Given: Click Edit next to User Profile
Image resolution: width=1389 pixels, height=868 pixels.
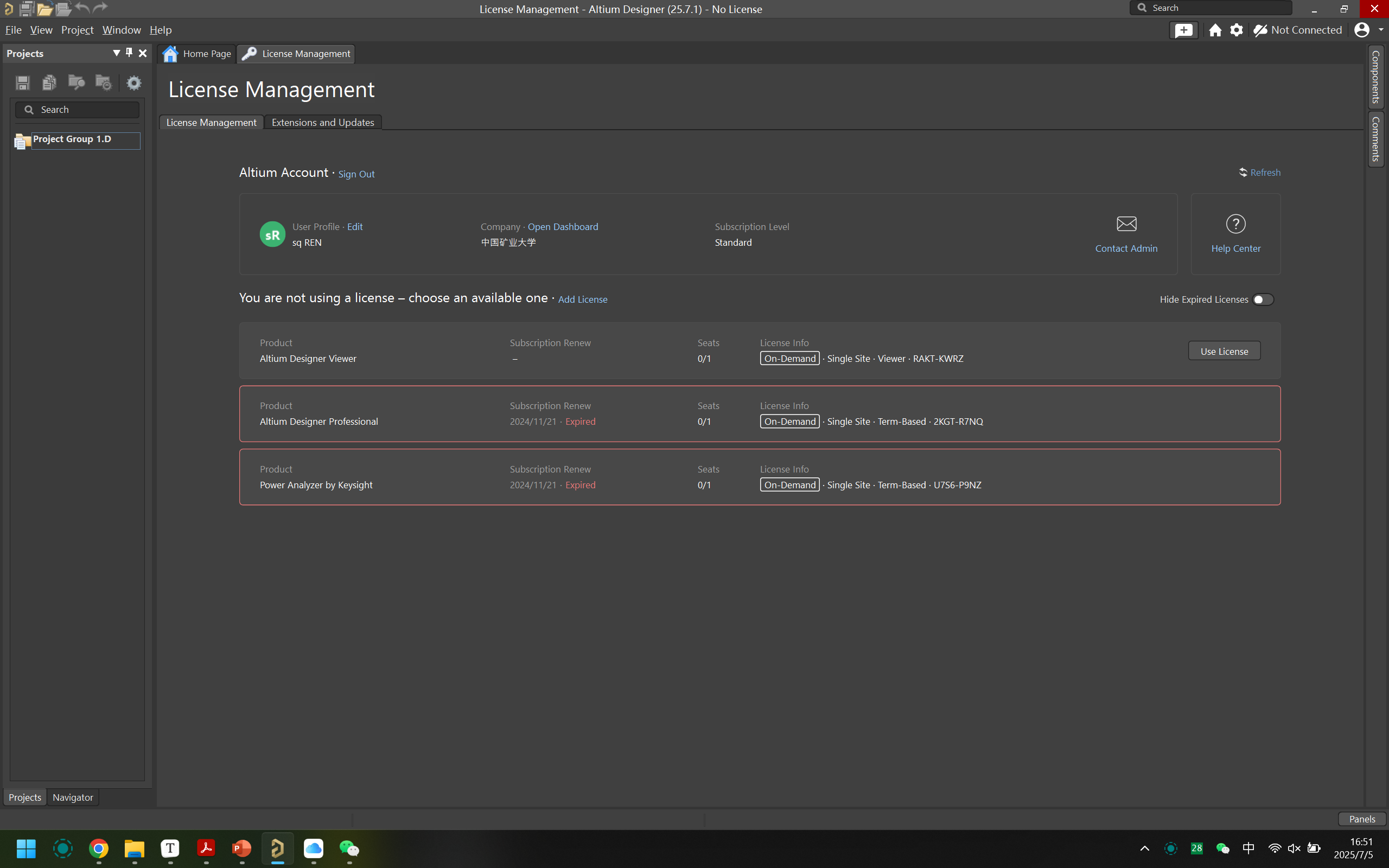Looking at the screenshot, I should (x=355, y=227).
